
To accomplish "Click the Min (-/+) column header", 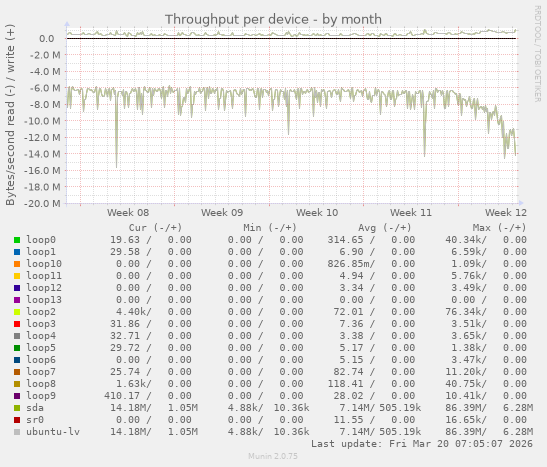I will pyautogui.click(x=270, y=228).
